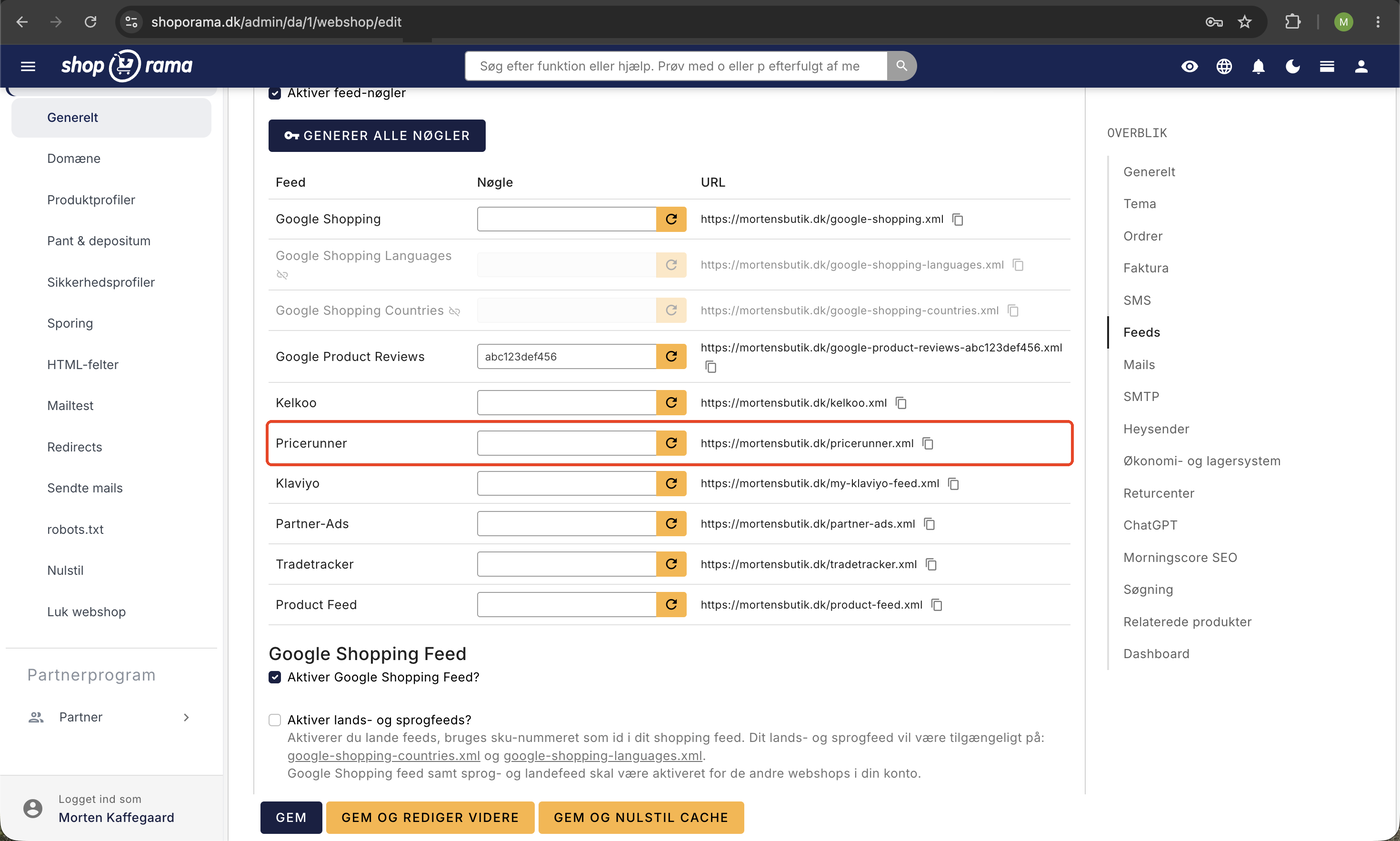
Task: Copy the Google Shopping feed URL
Action: coord(958,219)
